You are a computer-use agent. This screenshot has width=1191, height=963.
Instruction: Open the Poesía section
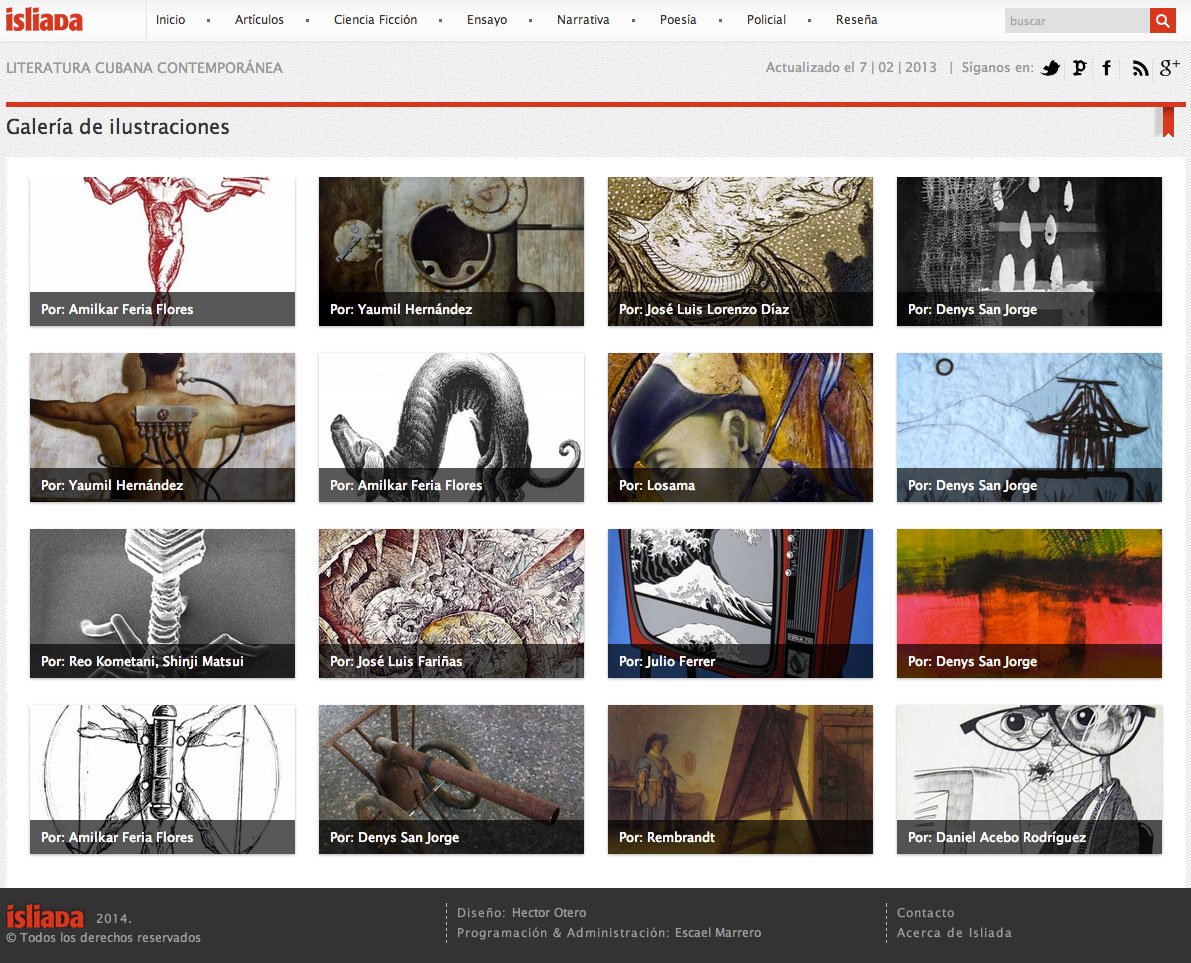point(678,20)
